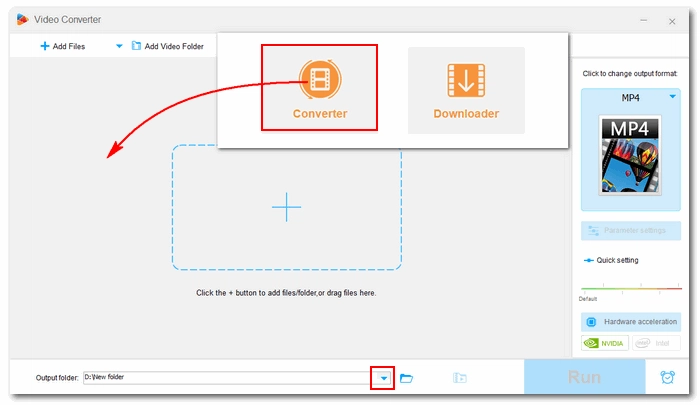Open the Downloader module
Screen dimensions: 700x405
click(x=466, y=90)
